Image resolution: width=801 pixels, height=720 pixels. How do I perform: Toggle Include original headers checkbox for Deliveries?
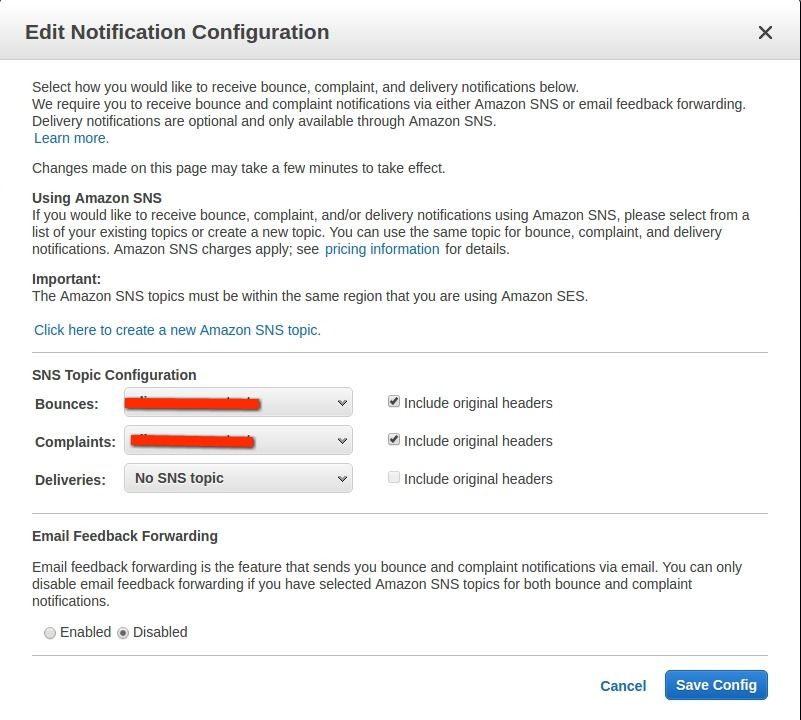pos(393,477)
